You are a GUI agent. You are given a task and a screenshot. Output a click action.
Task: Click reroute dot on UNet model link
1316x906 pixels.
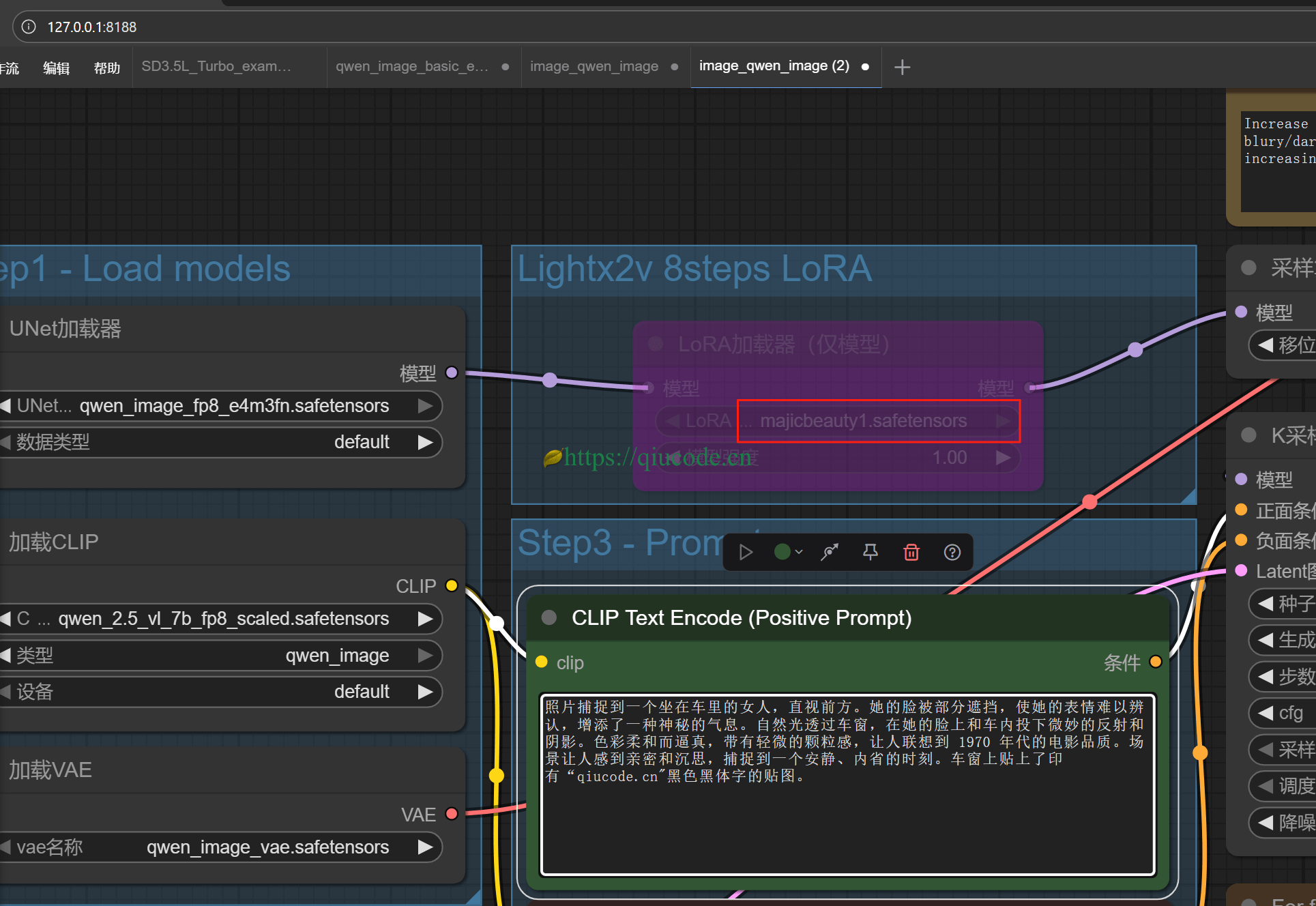click(x=550, y=380)
